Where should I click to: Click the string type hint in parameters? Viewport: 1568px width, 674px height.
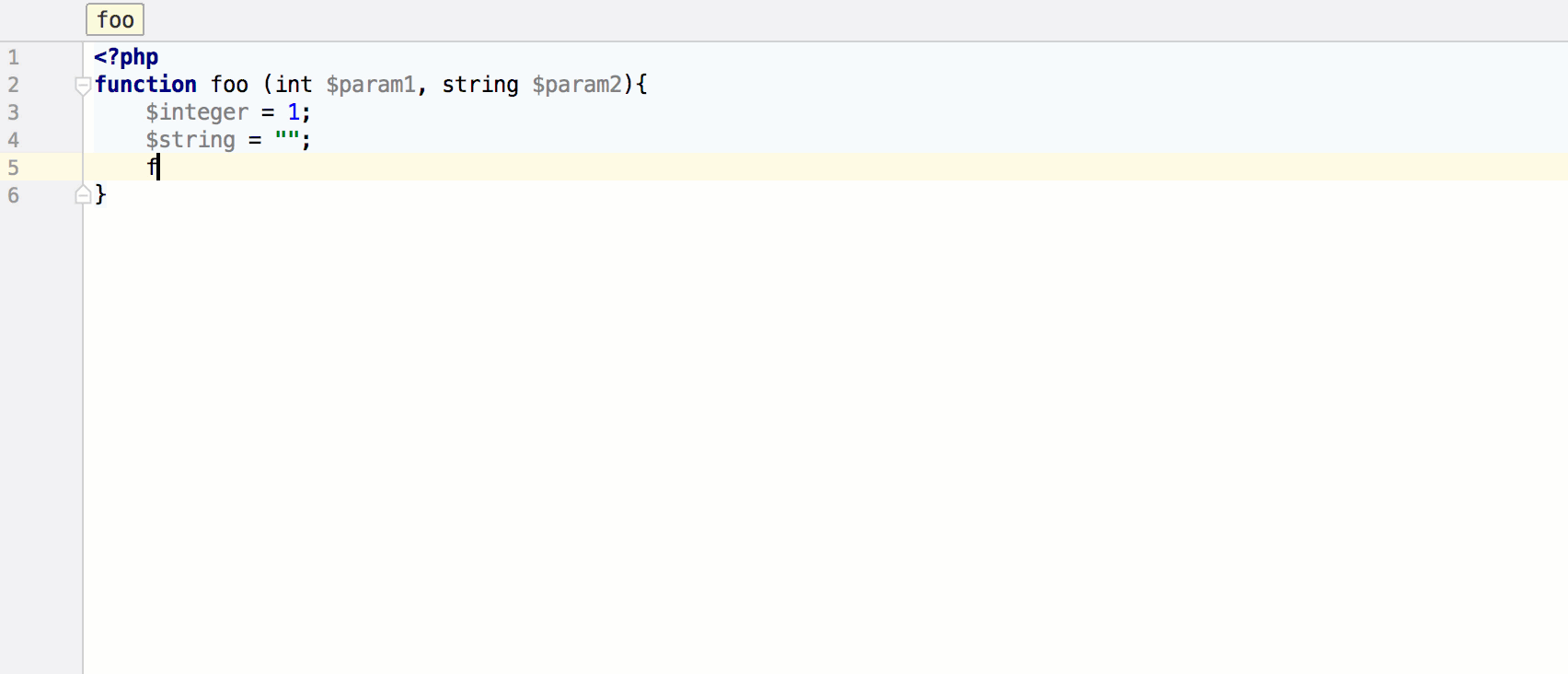[x=480, y=85]
